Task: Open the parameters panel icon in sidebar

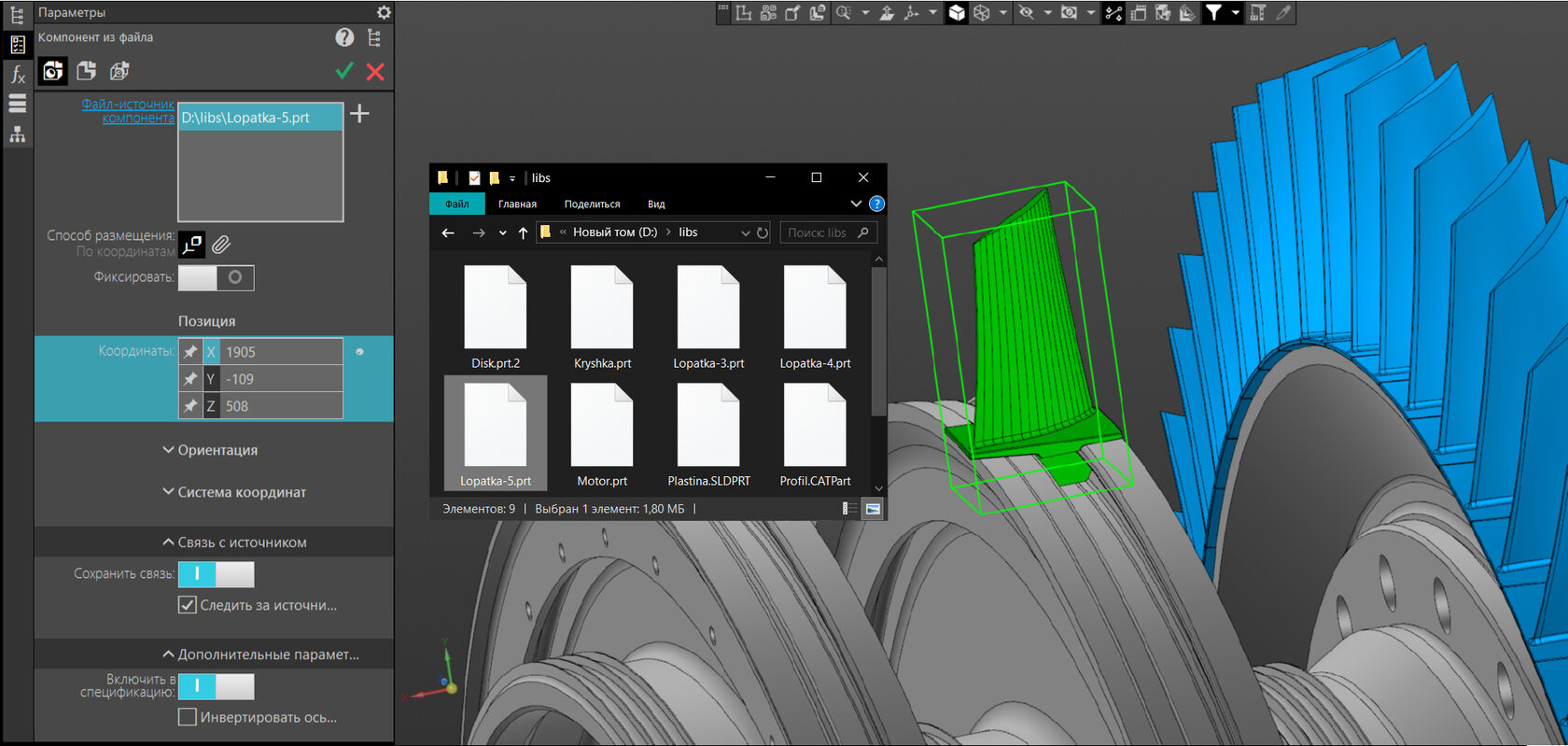Action: point(17,44)
